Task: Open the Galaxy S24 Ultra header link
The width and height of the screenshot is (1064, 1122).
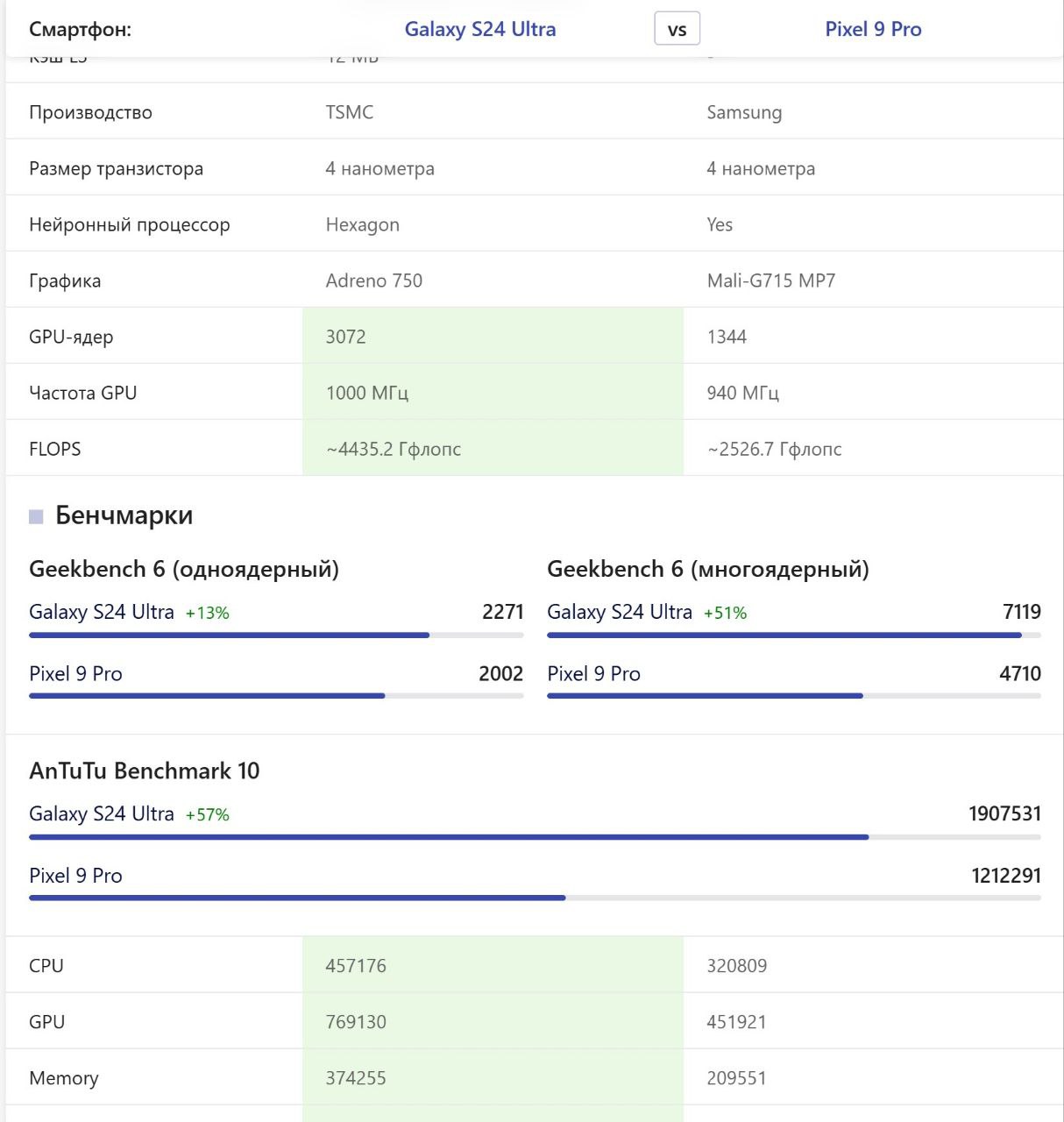Action: click(479, 29)
